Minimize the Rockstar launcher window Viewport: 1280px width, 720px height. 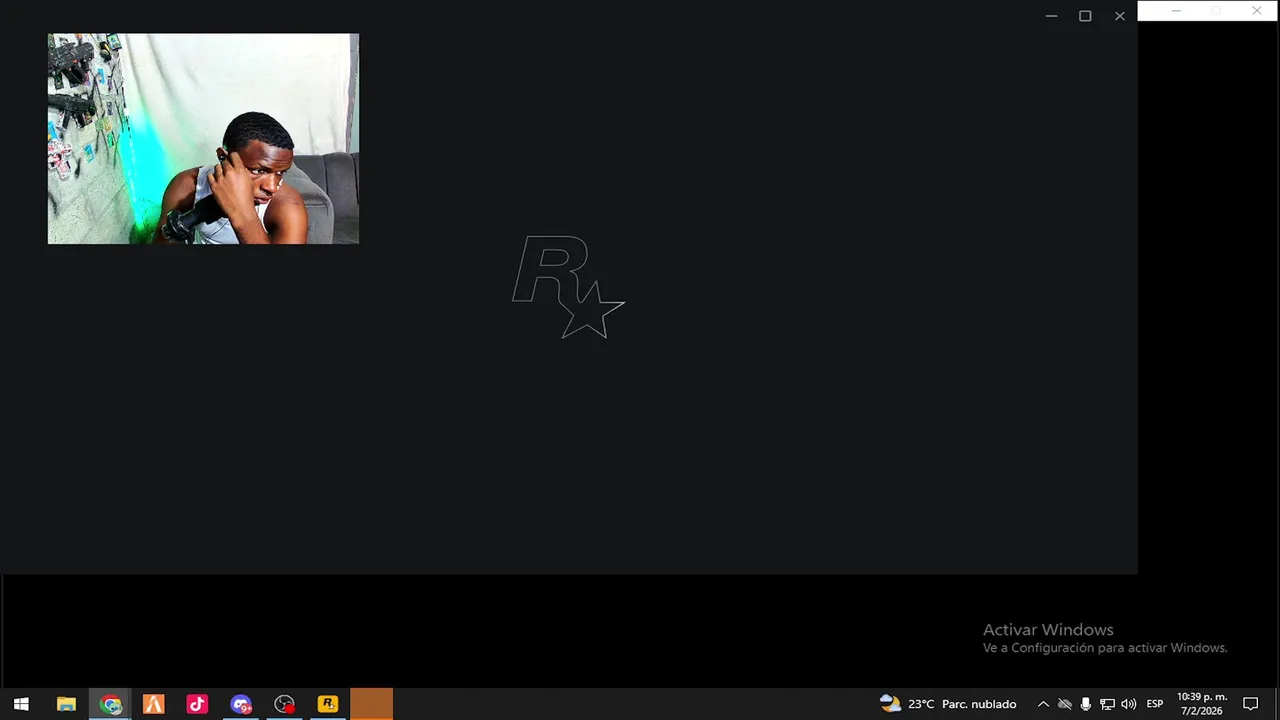click(x=1051, y=16)
